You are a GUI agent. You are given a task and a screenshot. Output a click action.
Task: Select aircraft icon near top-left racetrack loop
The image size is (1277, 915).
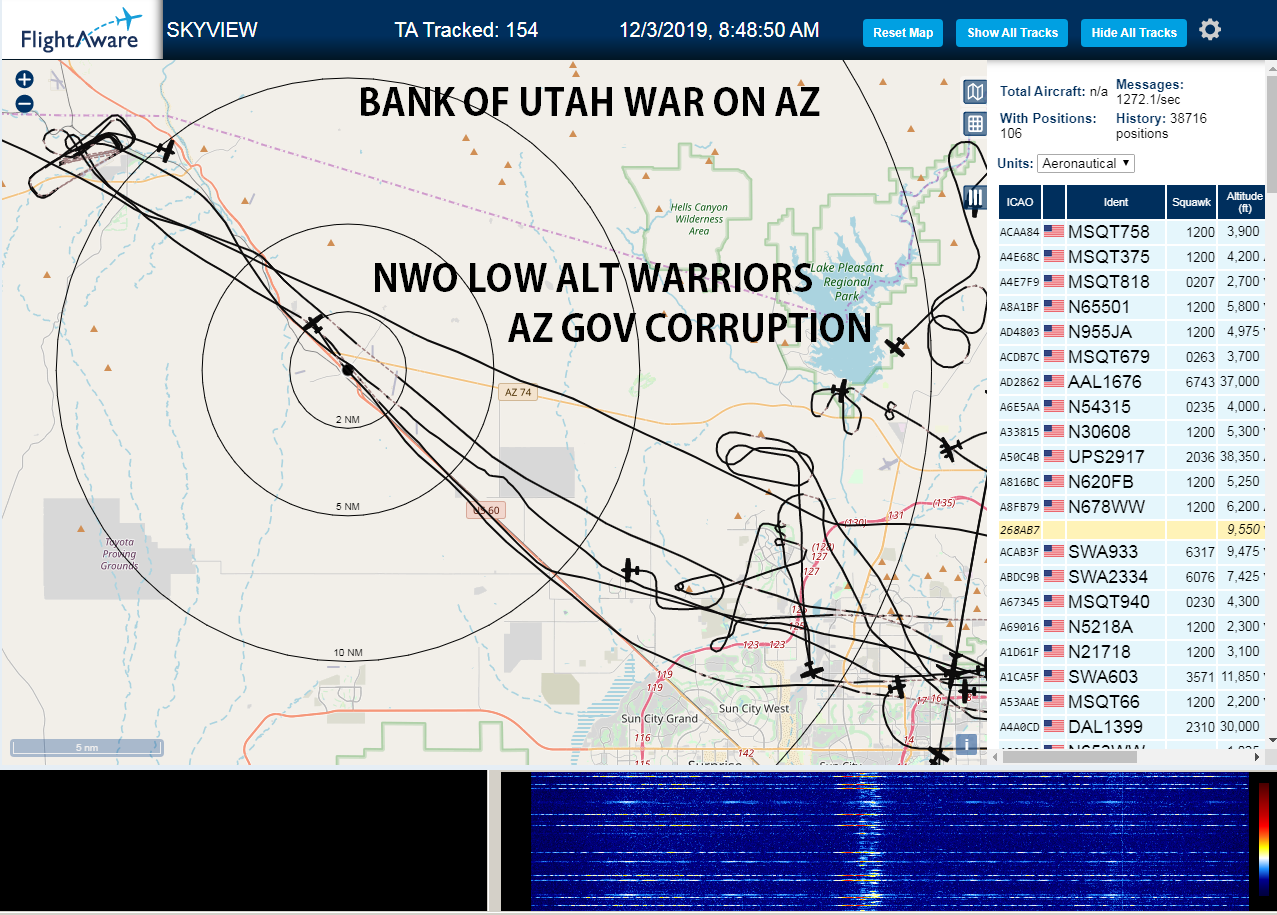(x=166, y=149)
